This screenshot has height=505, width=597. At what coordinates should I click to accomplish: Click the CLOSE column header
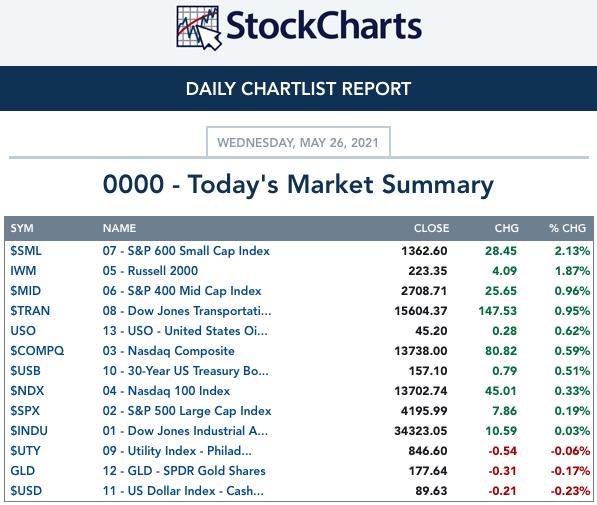[x=431, y=228]
